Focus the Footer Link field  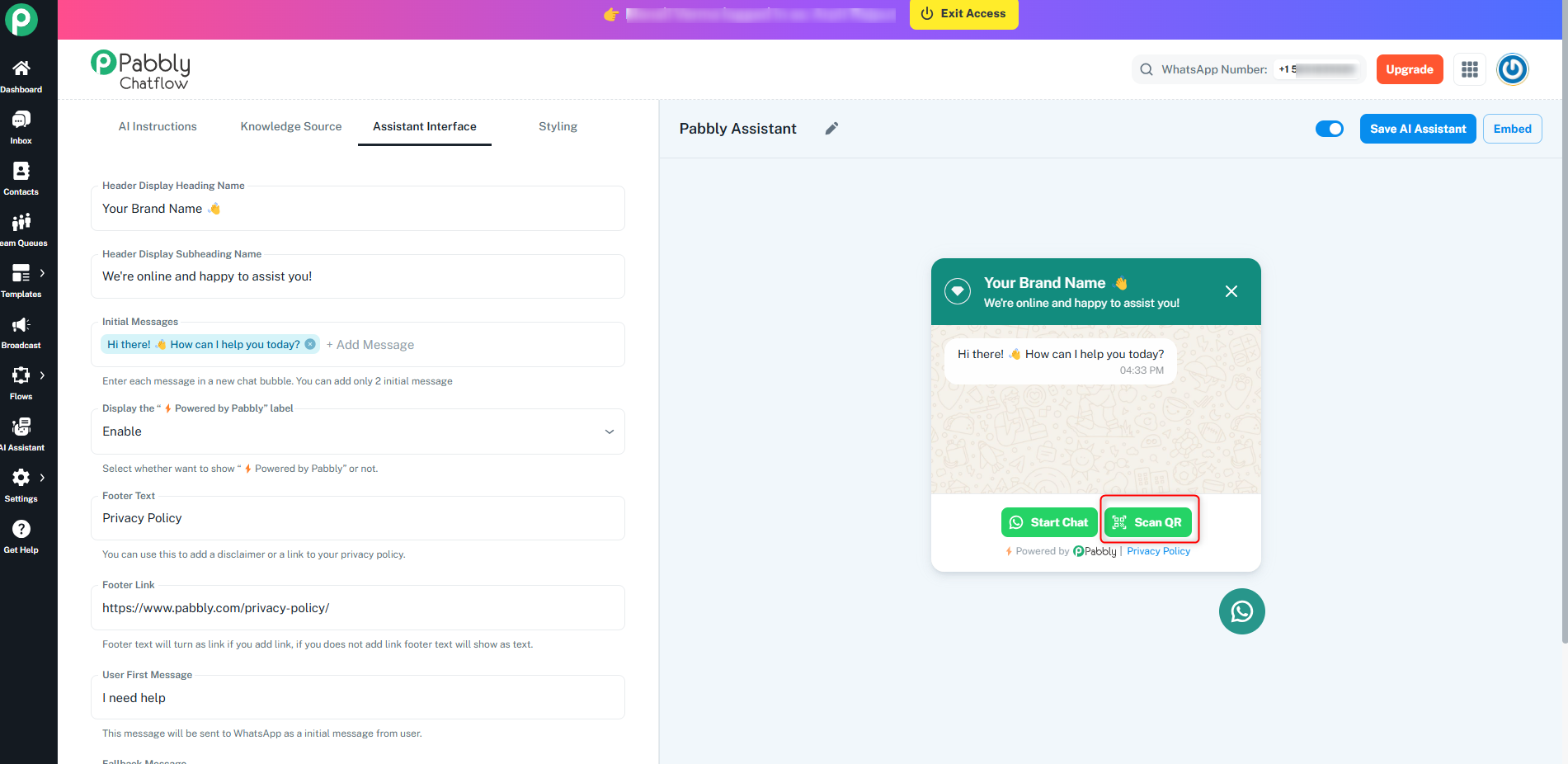point(357,608)
